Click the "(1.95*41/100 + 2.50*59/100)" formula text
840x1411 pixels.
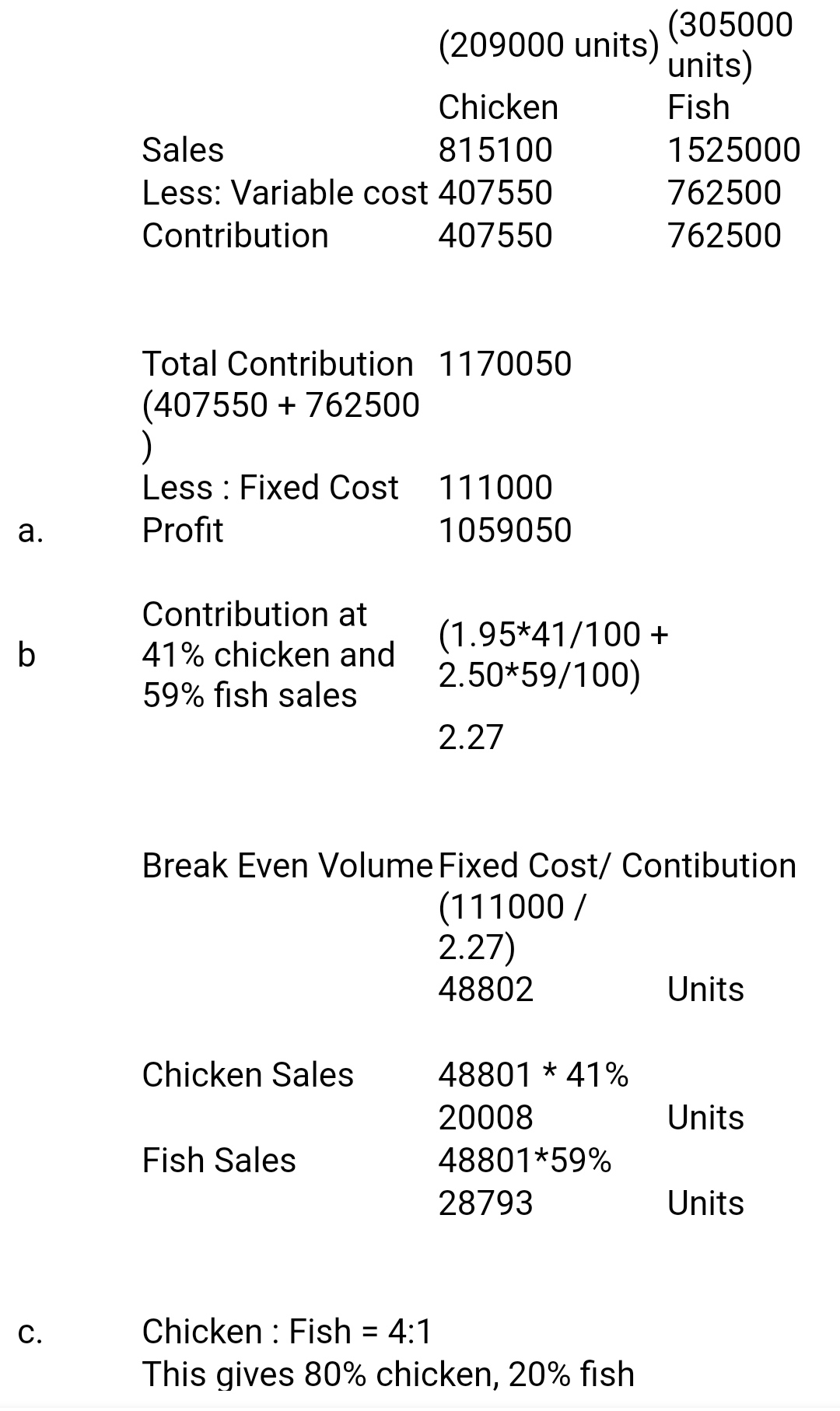click(553, 655)
